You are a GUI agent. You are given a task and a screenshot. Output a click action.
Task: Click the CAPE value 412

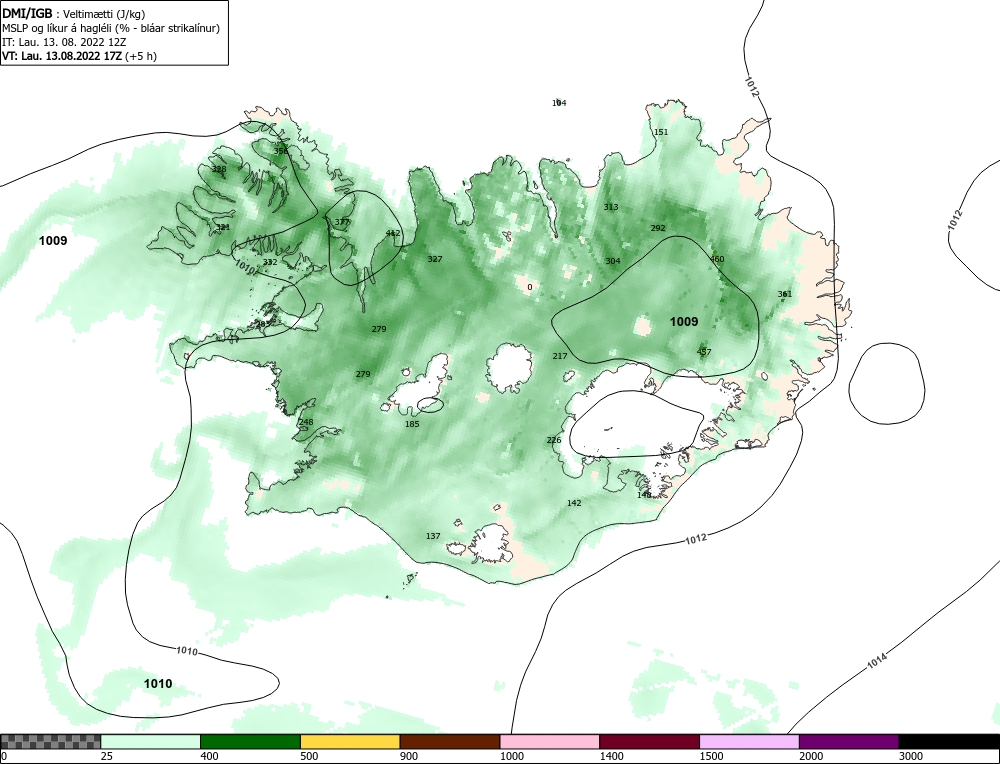click(393, 233)
